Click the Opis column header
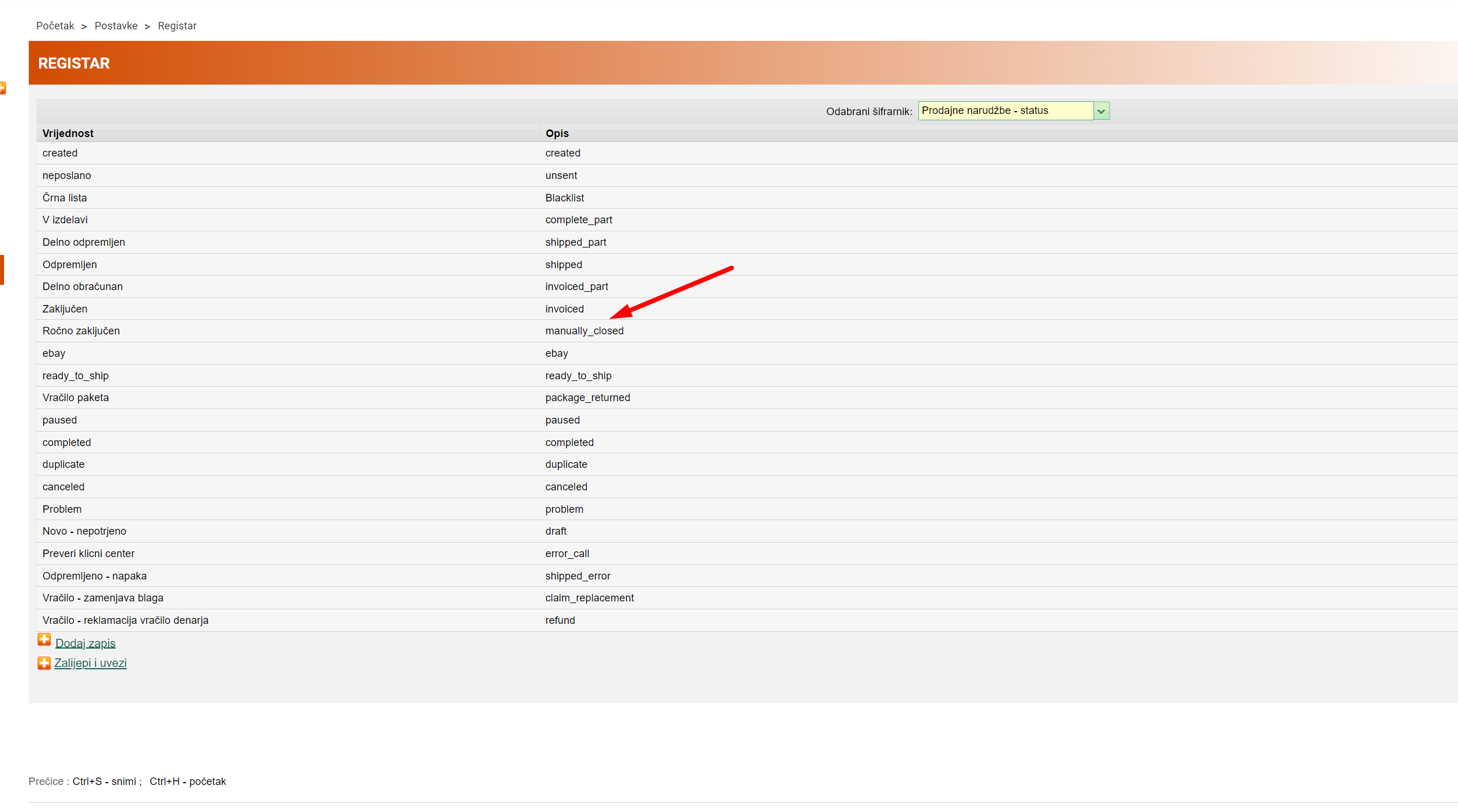 [557, 134]
